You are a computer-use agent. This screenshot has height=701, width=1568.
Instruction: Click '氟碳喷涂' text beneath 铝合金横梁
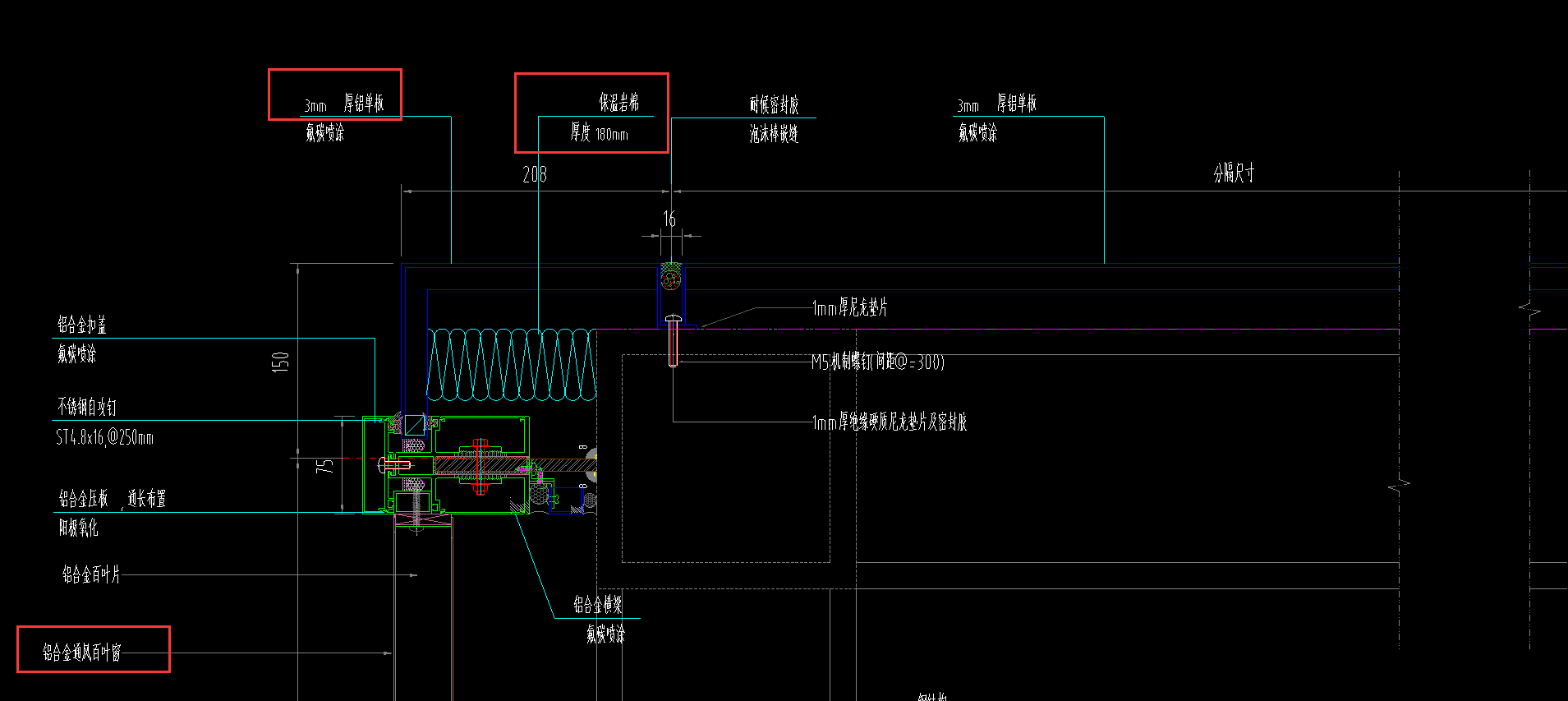pos(605,634)
